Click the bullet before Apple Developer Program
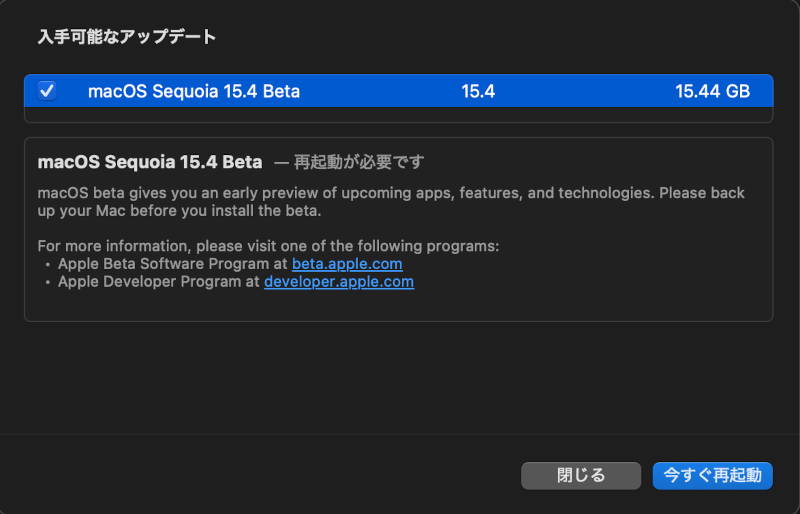 (x=49, y=282)
